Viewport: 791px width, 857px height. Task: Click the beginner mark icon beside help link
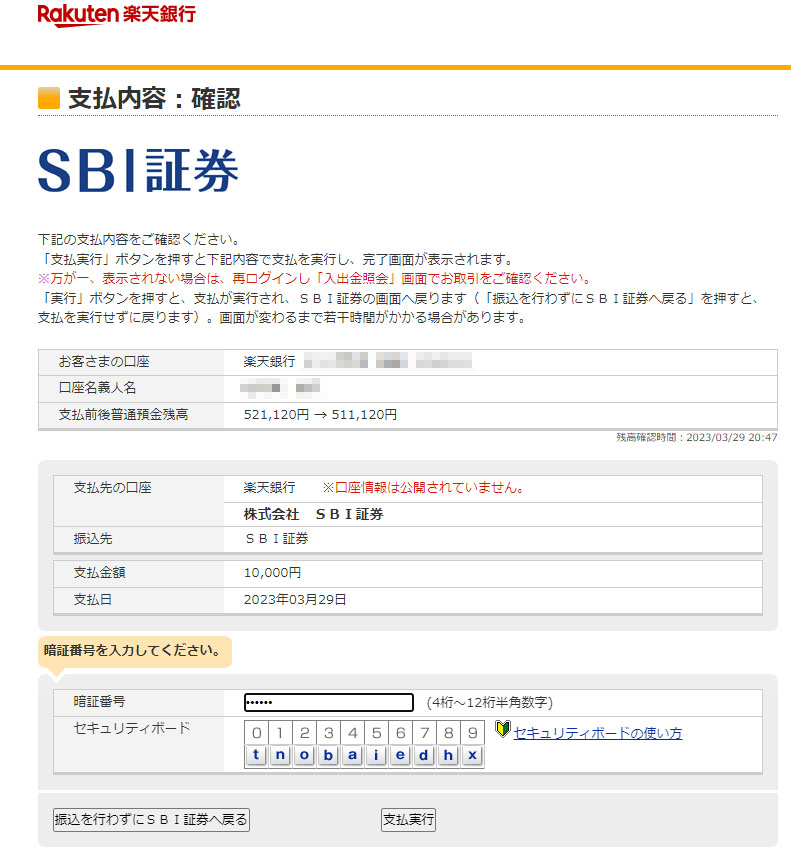click(503, 731)
